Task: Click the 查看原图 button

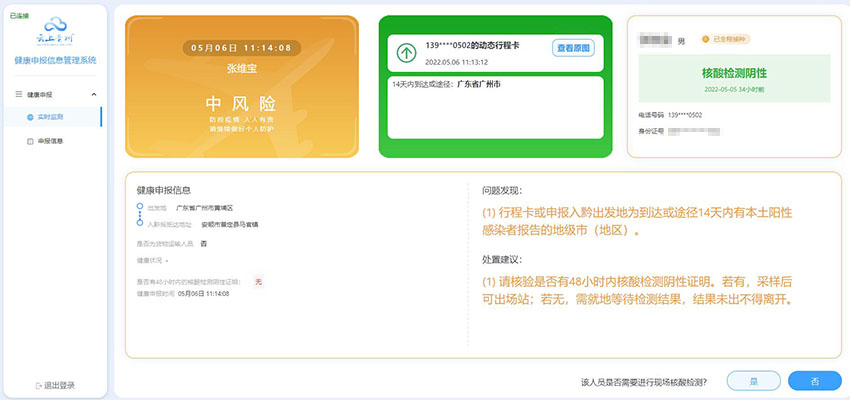Action: tap(573, 48)
